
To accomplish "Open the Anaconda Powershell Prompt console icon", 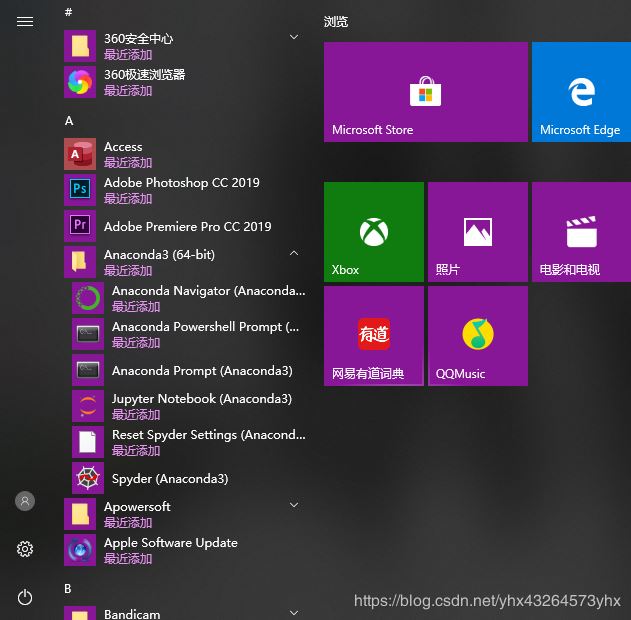I will click(x=88, y=334).
